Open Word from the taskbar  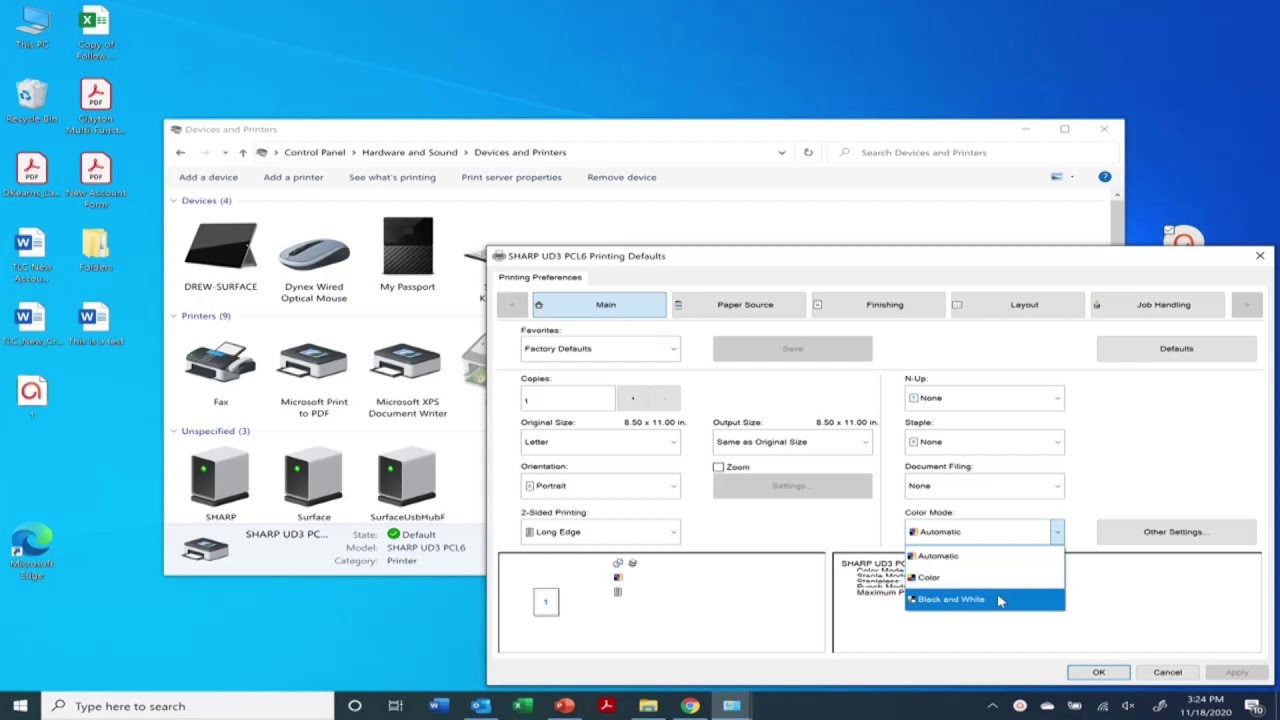click(437, 706)
